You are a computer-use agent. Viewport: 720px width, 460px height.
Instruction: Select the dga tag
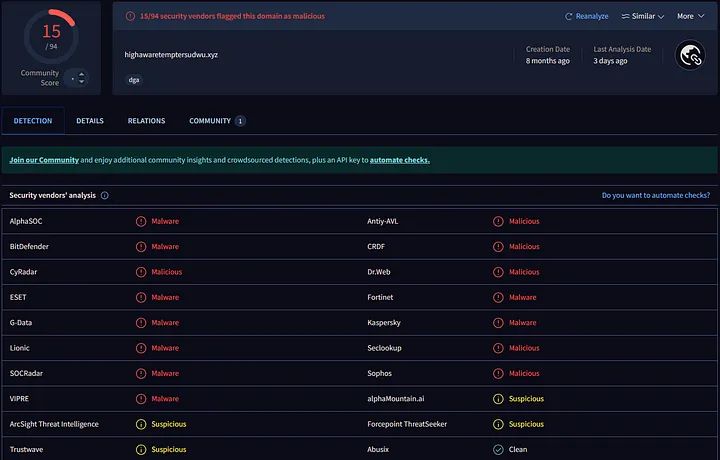pos(134,80)
